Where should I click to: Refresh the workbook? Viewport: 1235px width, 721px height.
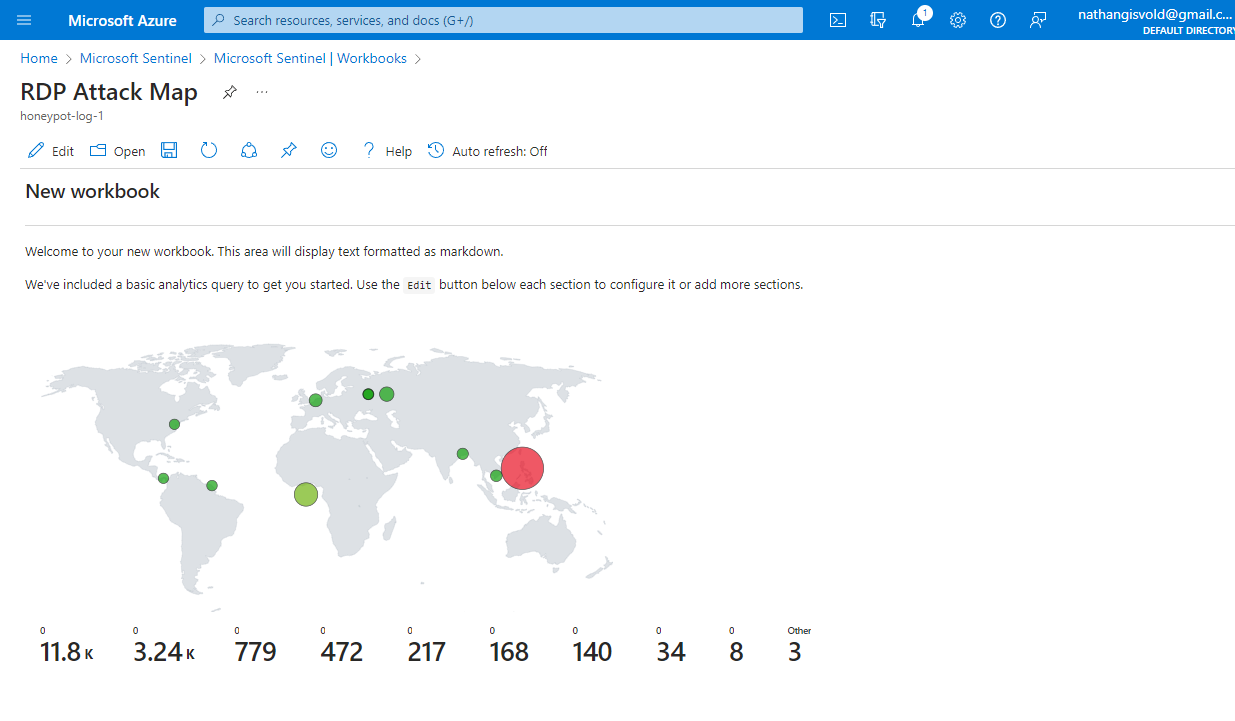point(209,151)
